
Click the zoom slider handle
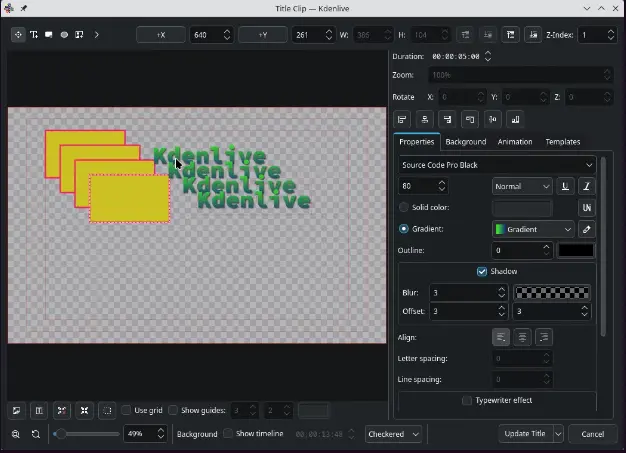pos(59,433)
